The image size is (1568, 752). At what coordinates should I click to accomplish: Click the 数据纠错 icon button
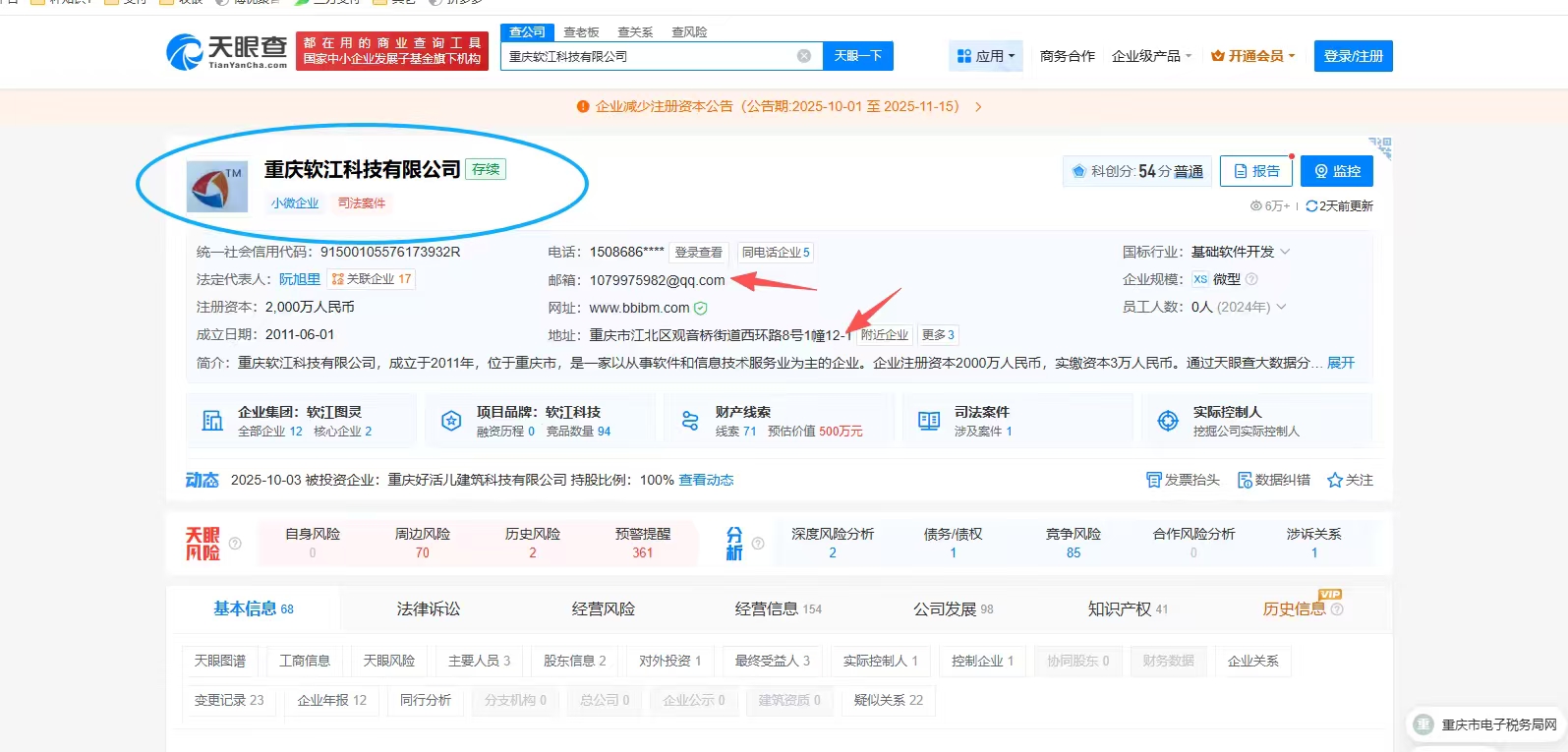1273,480
